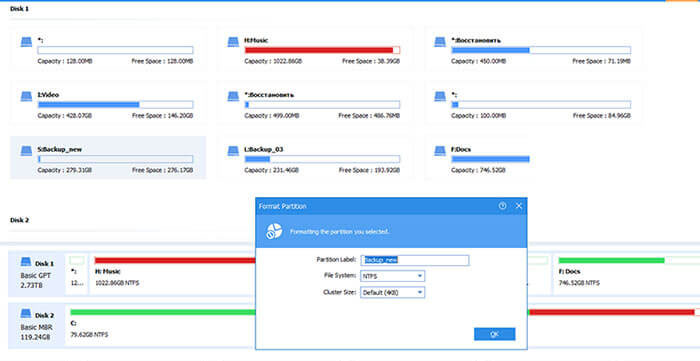Click the Free Space : 276.17GB text

tap(162, 170)
